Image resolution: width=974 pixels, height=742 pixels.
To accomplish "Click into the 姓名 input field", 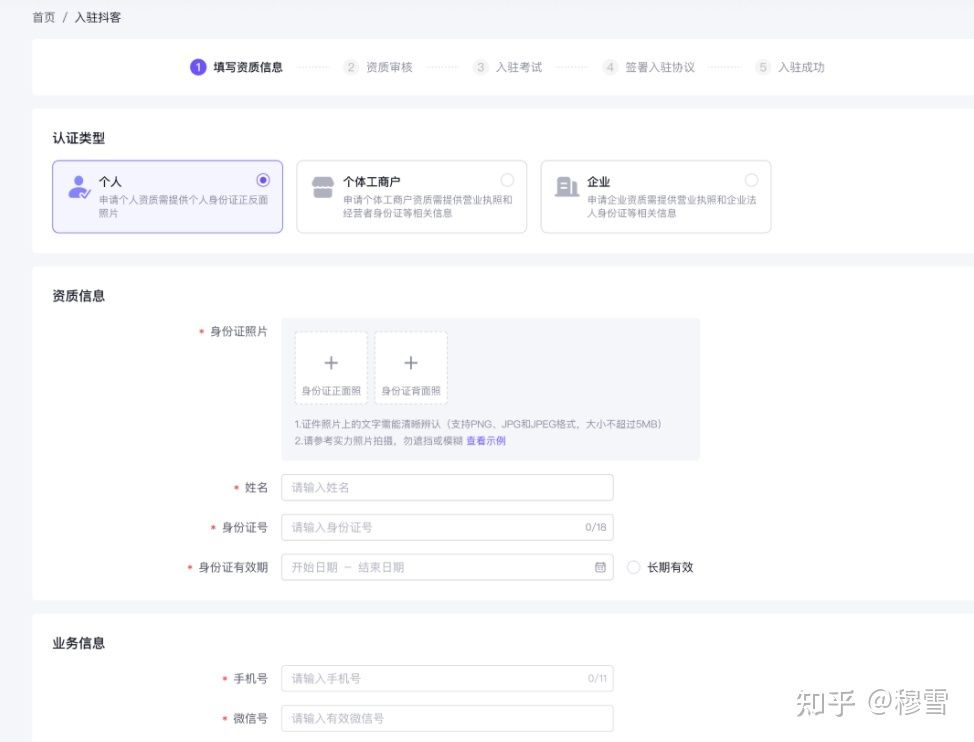I will pyautogui.click(x=445, y=487).
